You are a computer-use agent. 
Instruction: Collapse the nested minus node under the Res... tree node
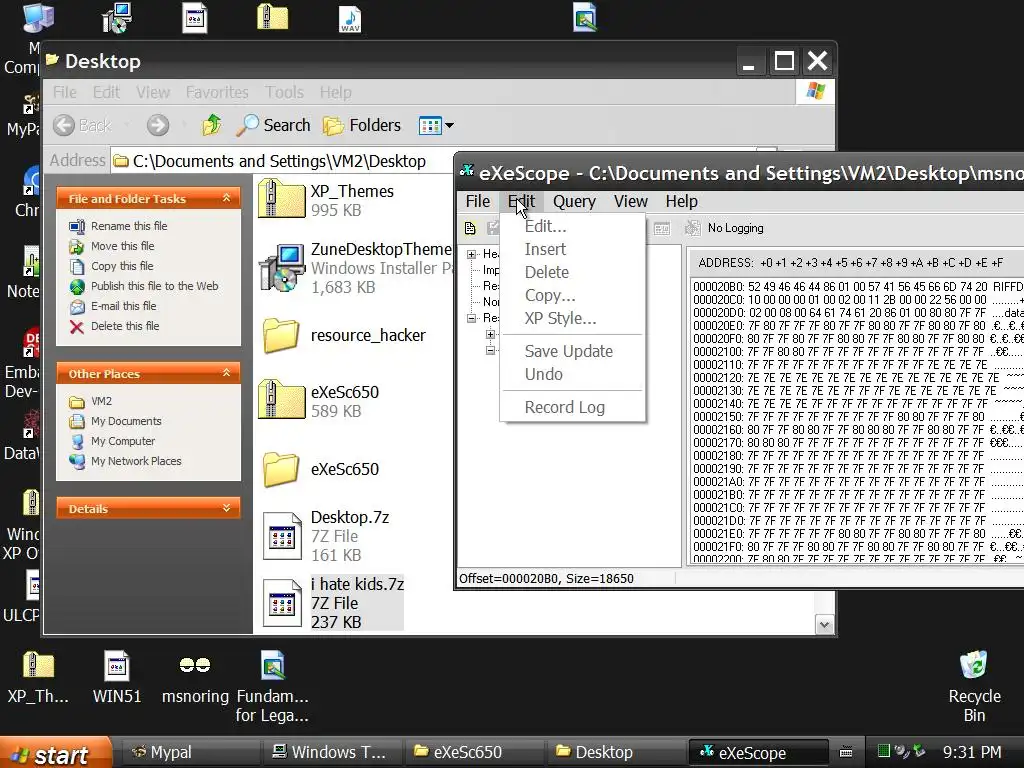click(490, 351)
